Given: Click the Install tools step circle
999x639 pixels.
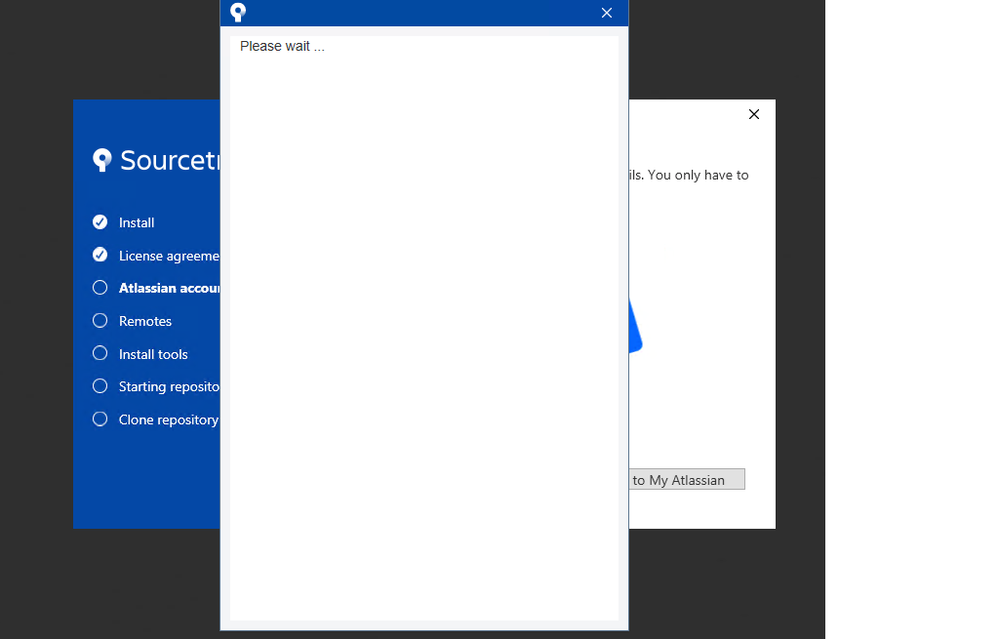Looking at the screenshot, I should [100, 353].
